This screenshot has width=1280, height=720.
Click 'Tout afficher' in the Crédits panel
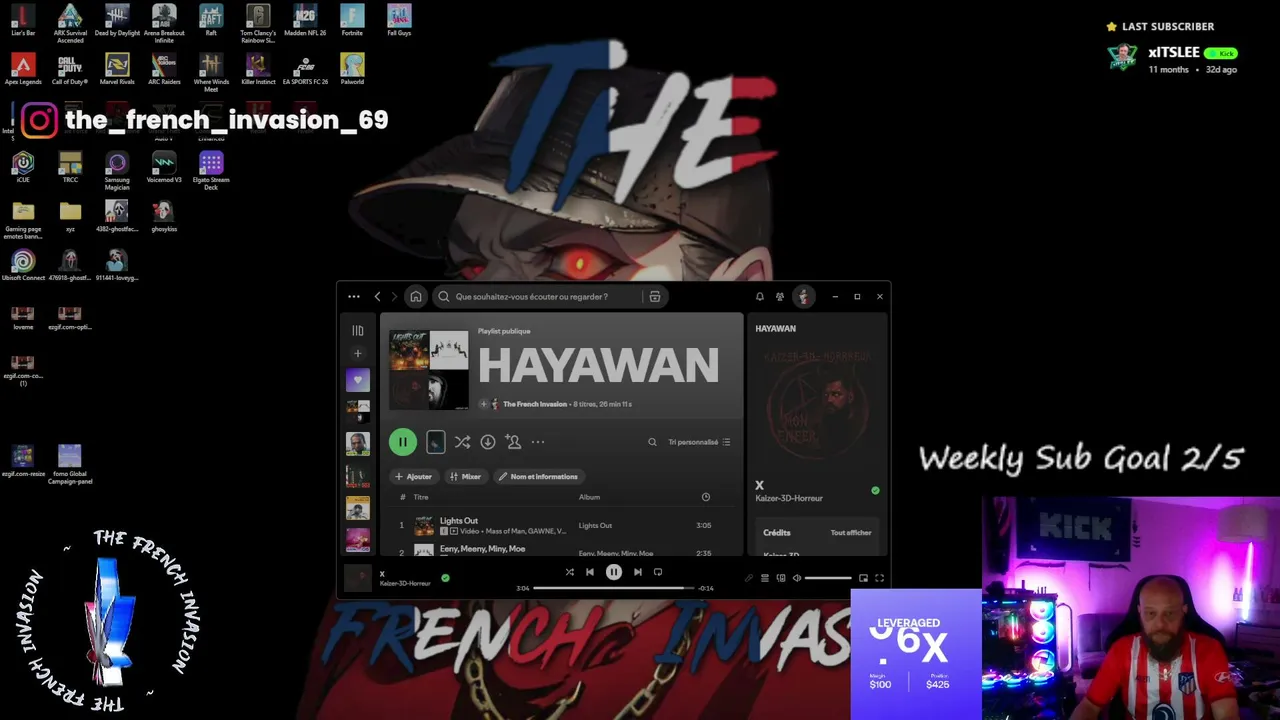click(x=851, y=533)
